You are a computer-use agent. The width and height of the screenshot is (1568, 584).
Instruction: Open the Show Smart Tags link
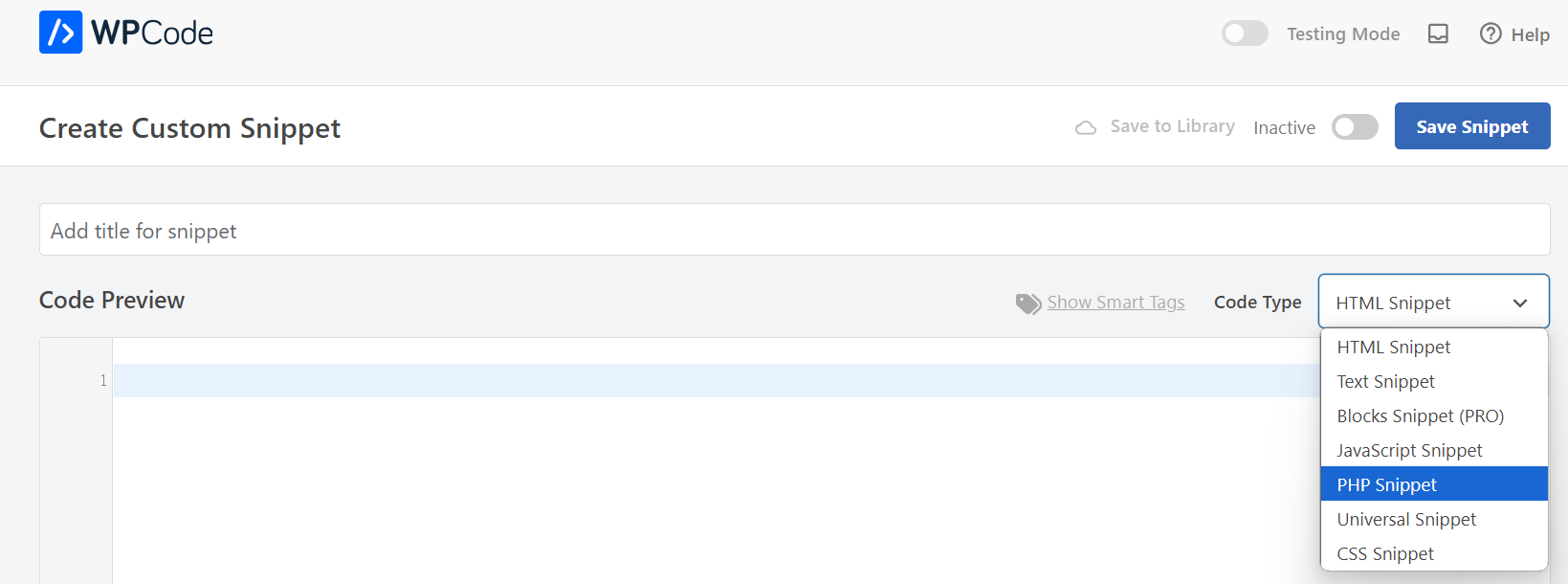click(1115, 303)
